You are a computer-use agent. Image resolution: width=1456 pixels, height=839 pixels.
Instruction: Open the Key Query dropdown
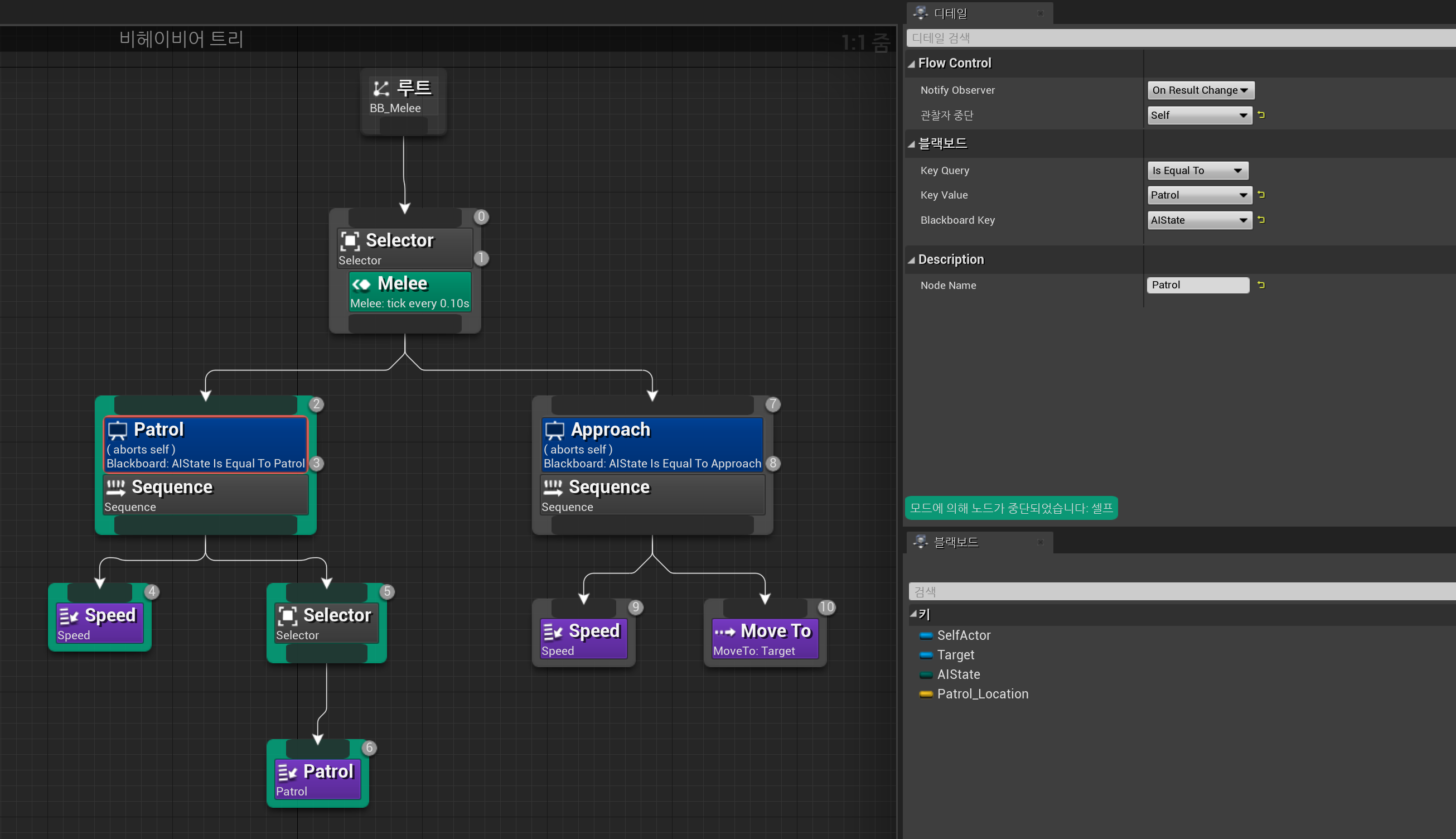(1197, 171)
